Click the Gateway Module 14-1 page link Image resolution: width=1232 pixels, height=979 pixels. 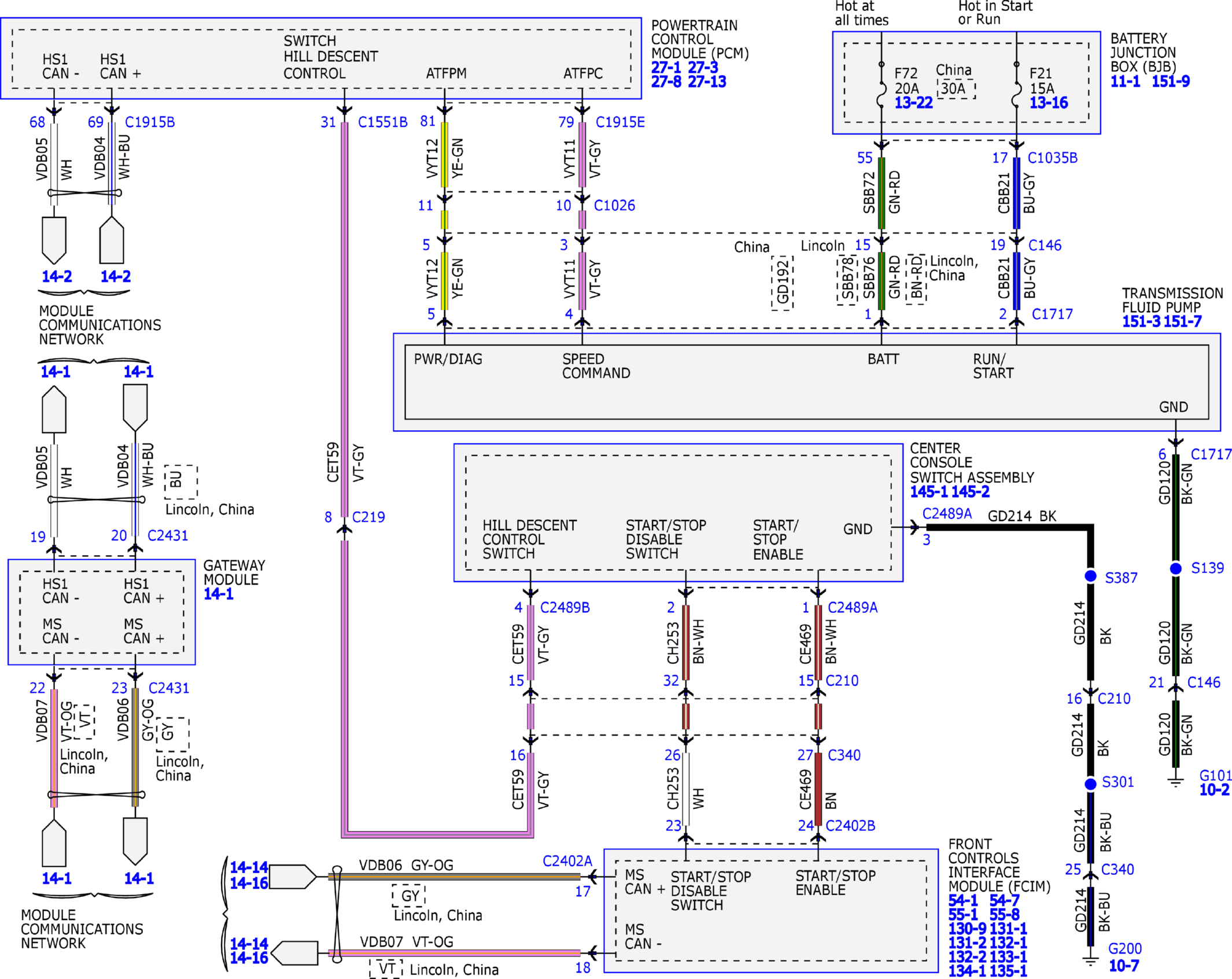(x=218, y=594)
